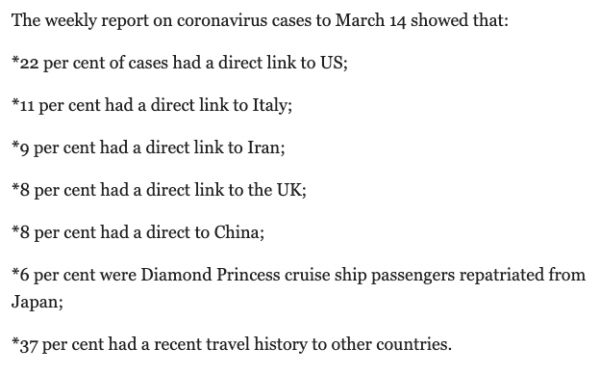Click the number "6" before per cent were
Image resolution: width=600 pixels, height=375 pixels.
tap(24, 275)
